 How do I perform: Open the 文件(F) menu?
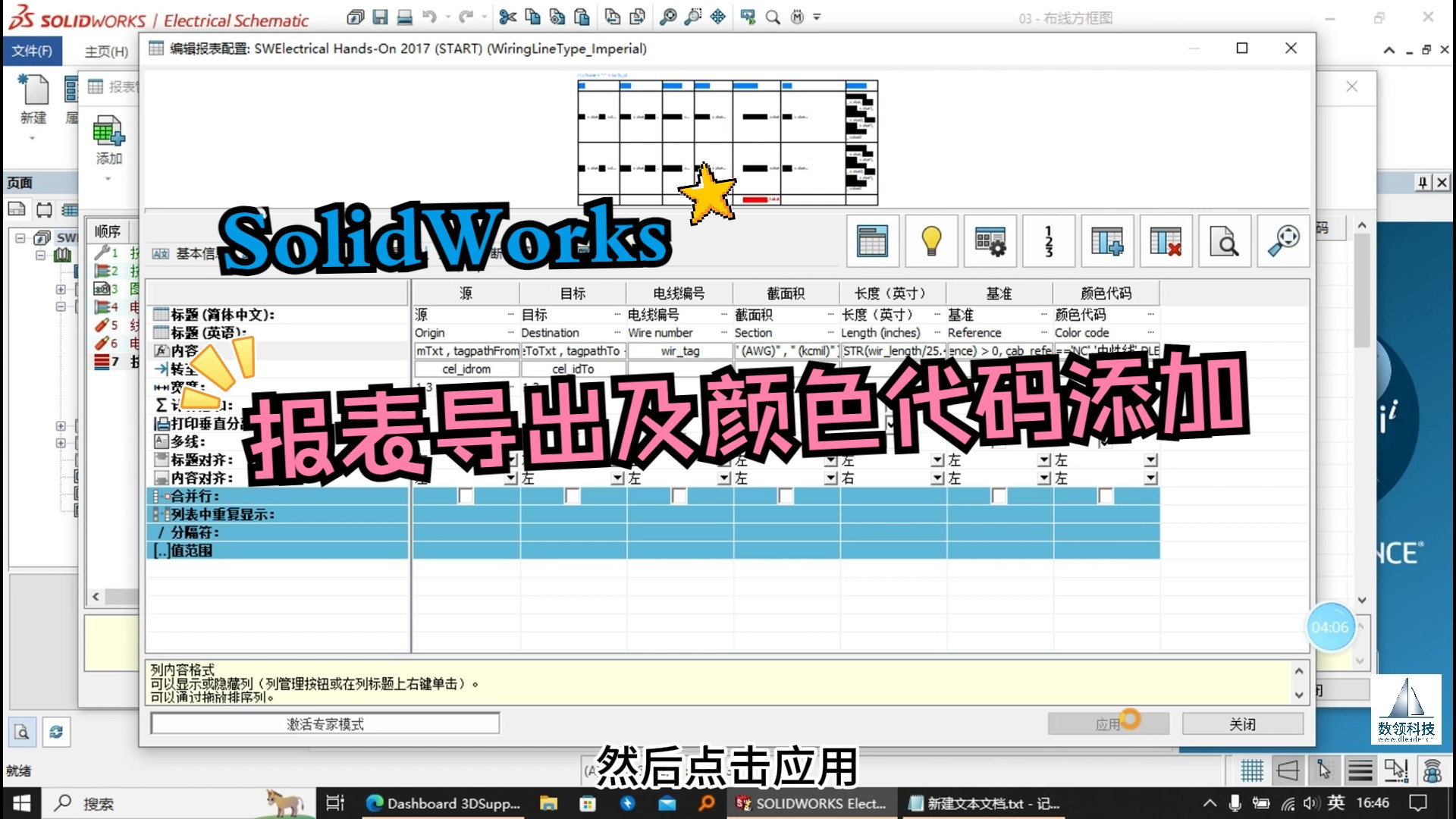tap(31, 51)
